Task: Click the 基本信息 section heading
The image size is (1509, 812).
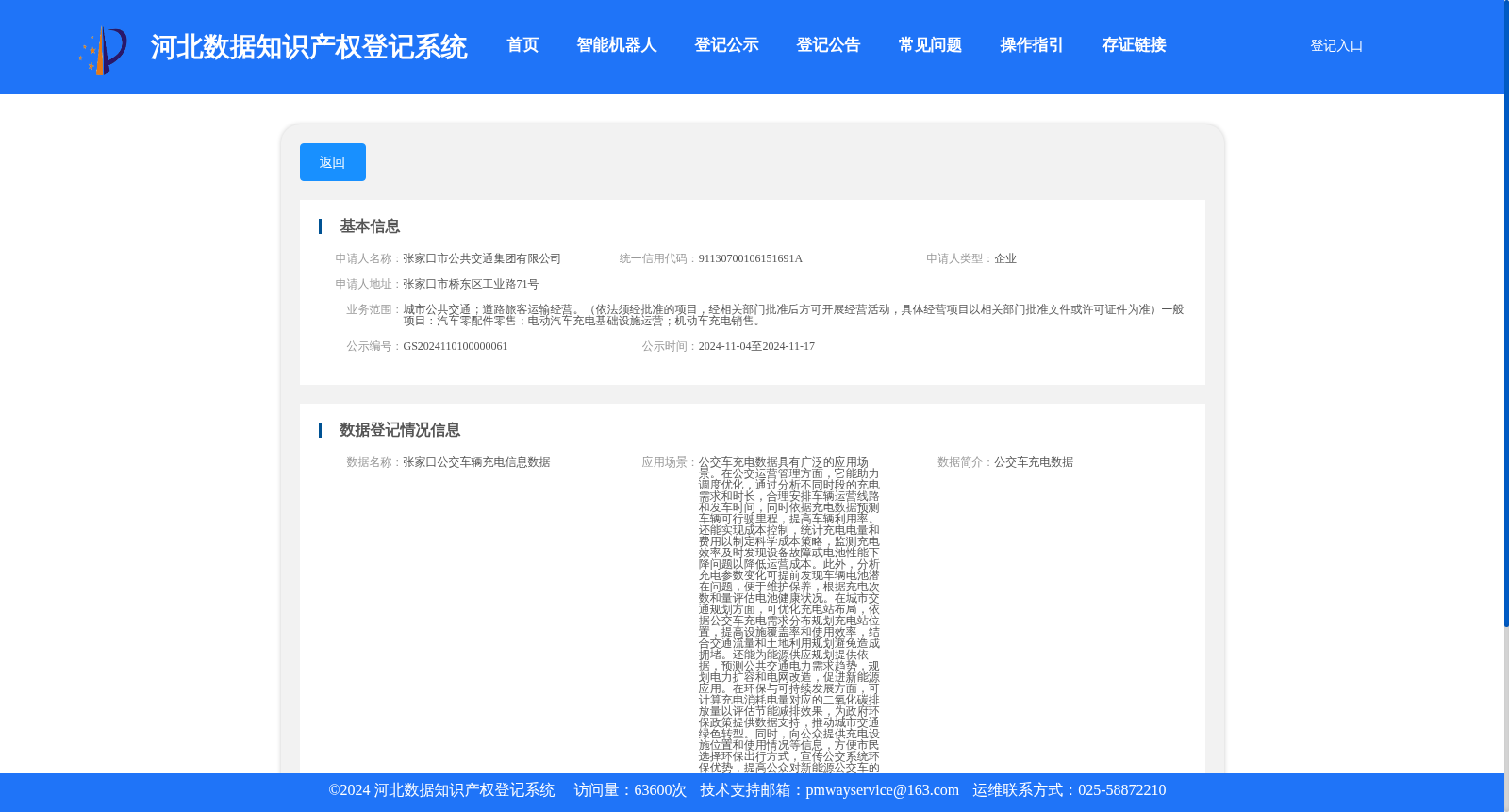Action: 370,226
